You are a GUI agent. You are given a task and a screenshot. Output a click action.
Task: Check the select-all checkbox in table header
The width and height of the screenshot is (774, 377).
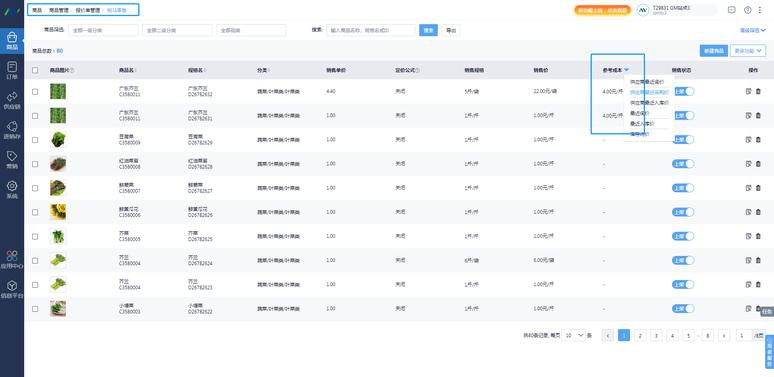coord(35,70)
